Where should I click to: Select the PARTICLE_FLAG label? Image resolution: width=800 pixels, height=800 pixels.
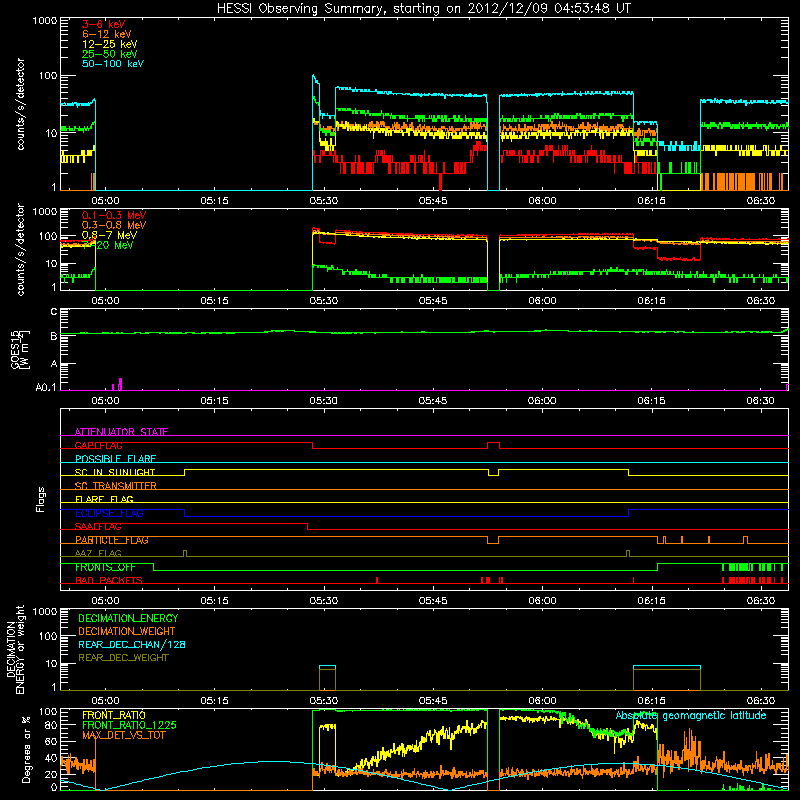point(112,540)
